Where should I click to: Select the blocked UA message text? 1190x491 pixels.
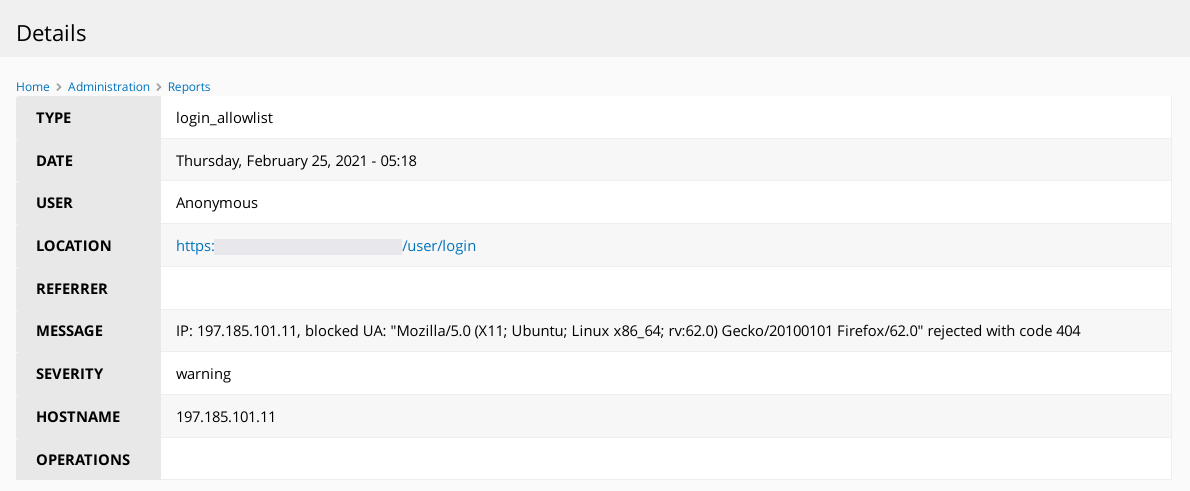pos(628,331)
